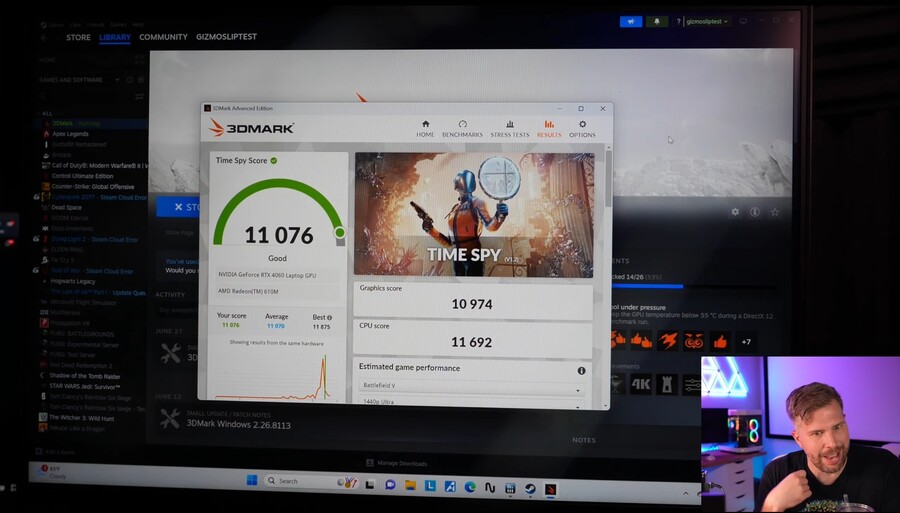
Task: Show hidden system tray icons chevron
Action: pyautogui.click(x=685, y=493)
